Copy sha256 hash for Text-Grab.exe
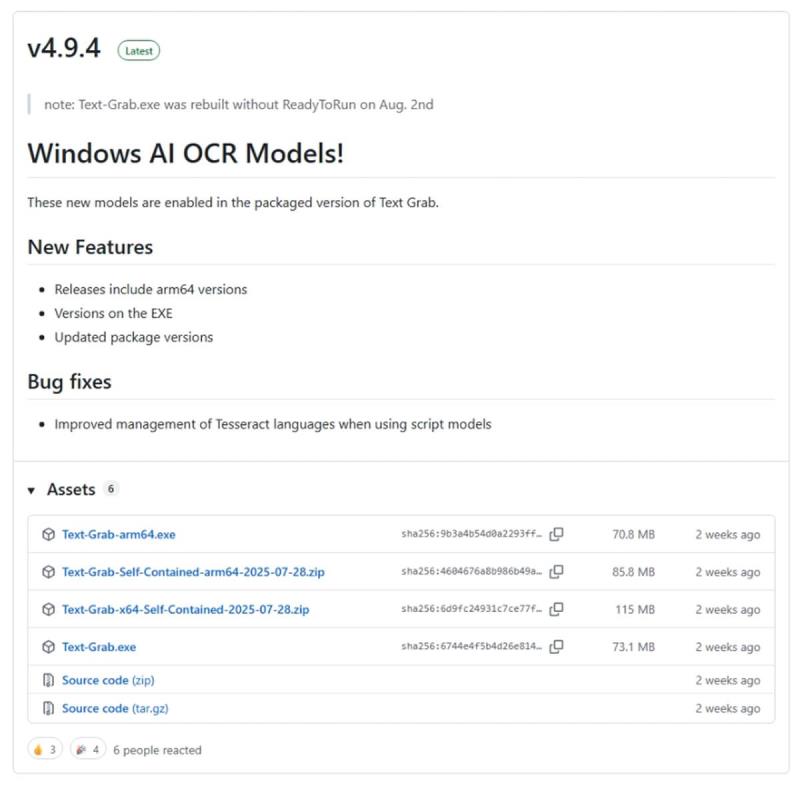The image size is (800, 788). [556, 647]
